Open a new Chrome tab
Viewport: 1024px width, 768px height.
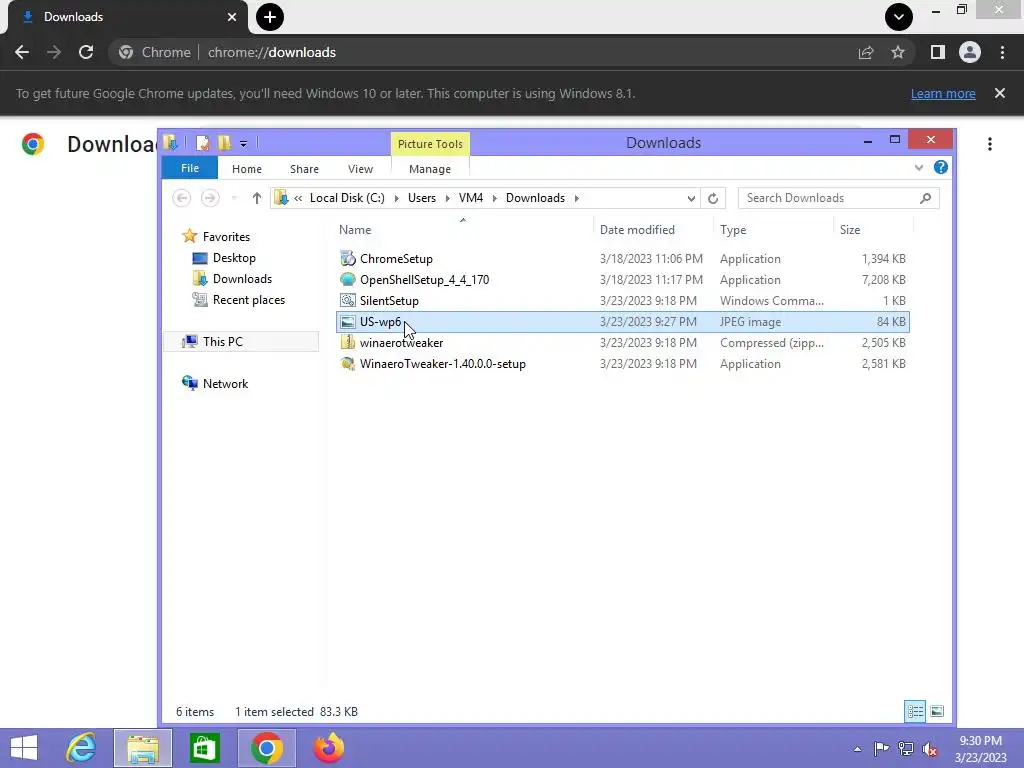[x=270, y=17]
